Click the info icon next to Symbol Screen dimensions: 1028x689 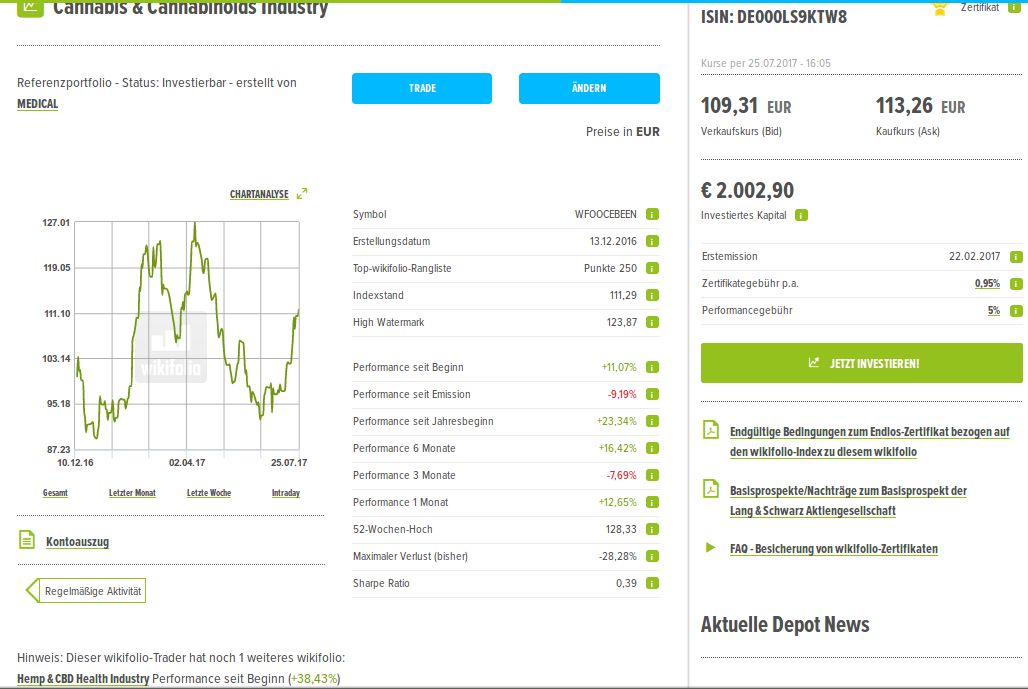click(652, 214)
